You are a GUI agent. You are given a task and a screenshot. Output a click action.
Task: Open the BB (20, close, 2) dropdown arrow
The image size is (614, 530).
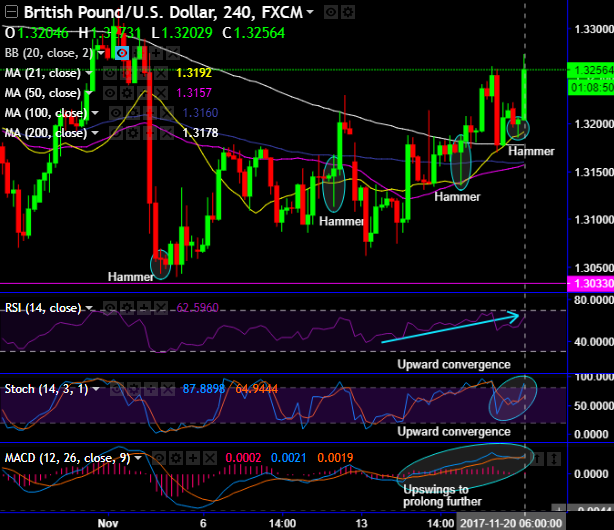(101, 52)
